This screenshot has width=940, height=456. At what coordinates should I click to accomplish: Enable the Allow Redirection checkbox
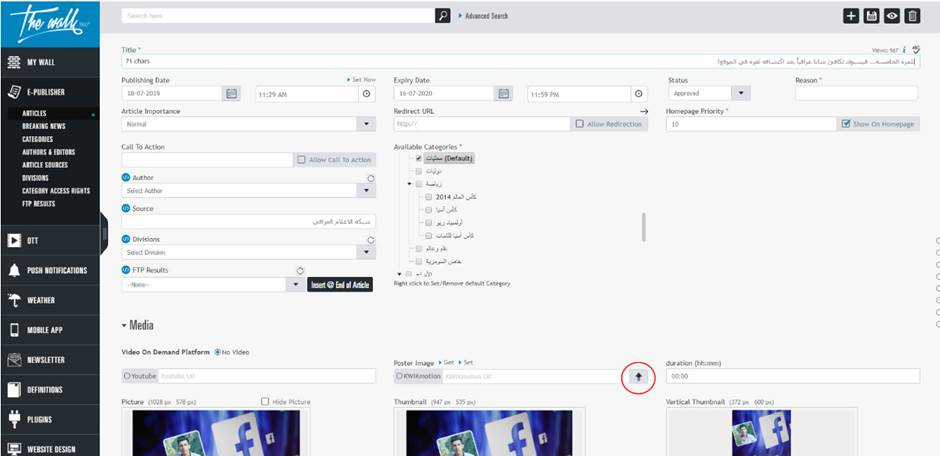pyautogui.click(x=579, y=124)
